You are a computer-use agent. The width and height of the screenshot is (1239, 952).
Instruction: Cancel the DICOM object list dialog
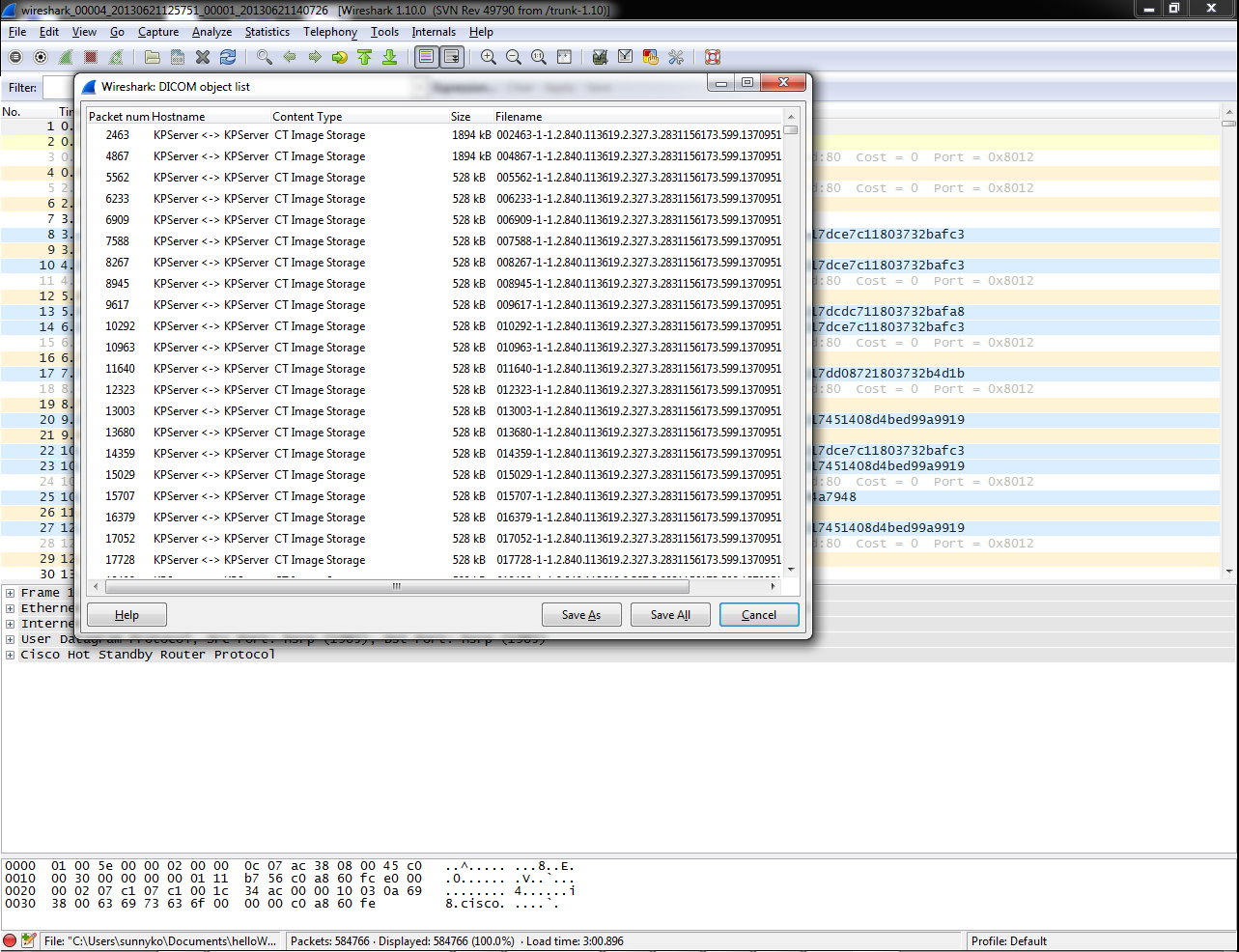(759, 615)
